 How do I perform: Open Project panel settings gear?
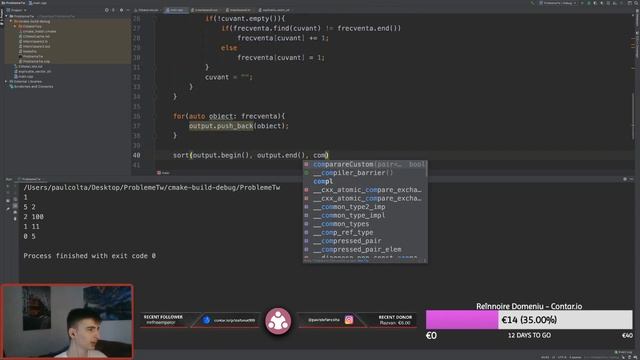[x=121, y=10]
